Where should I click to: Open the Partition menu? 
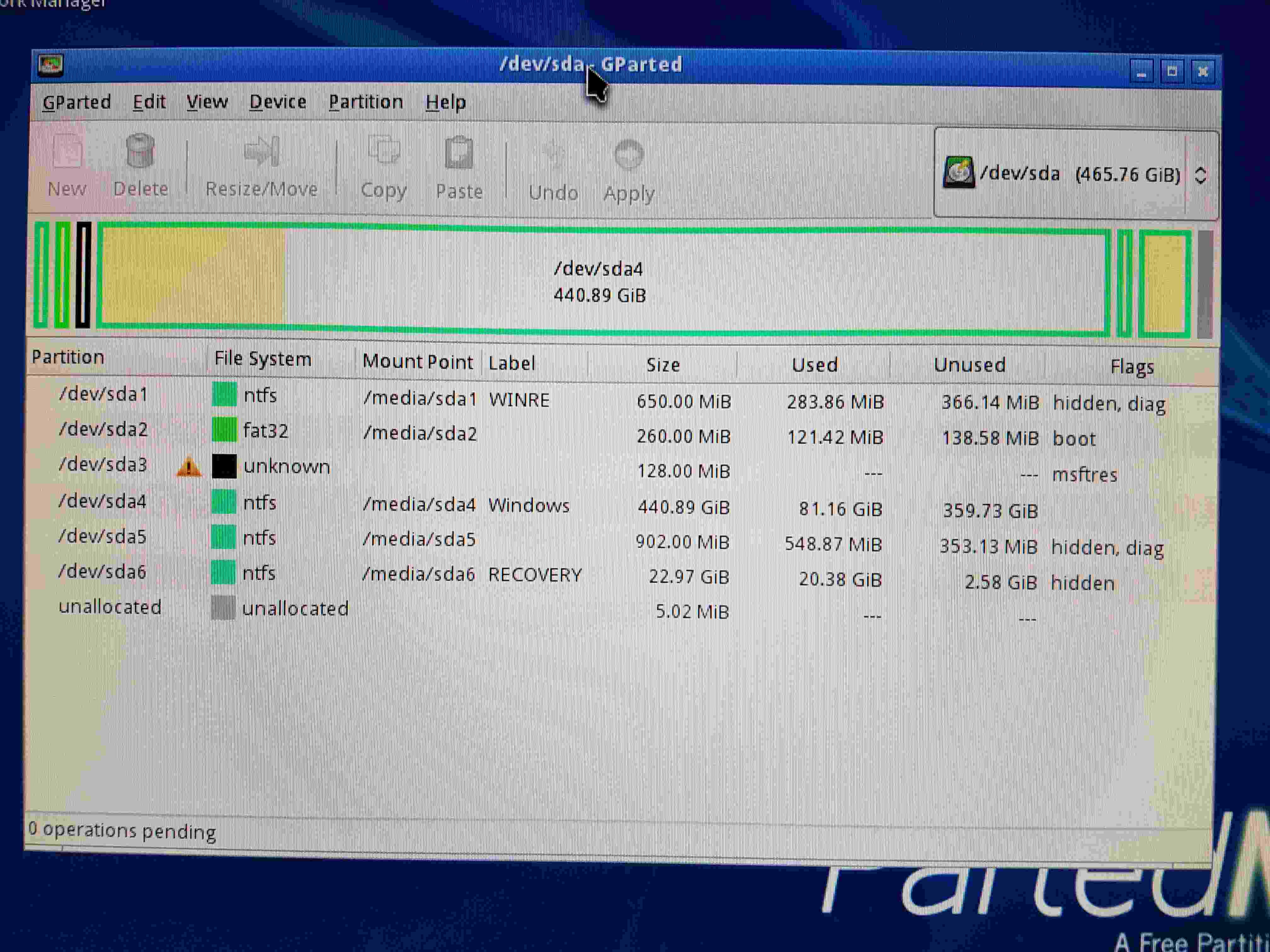(x=366, y=102)
